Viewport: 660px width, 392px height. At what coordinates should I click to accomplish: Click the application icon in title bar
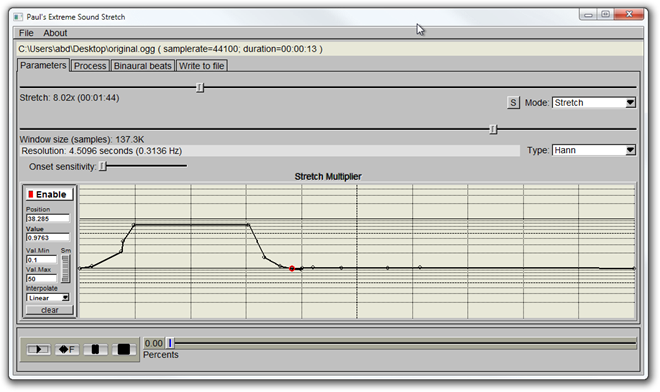[x=18, y=17]
